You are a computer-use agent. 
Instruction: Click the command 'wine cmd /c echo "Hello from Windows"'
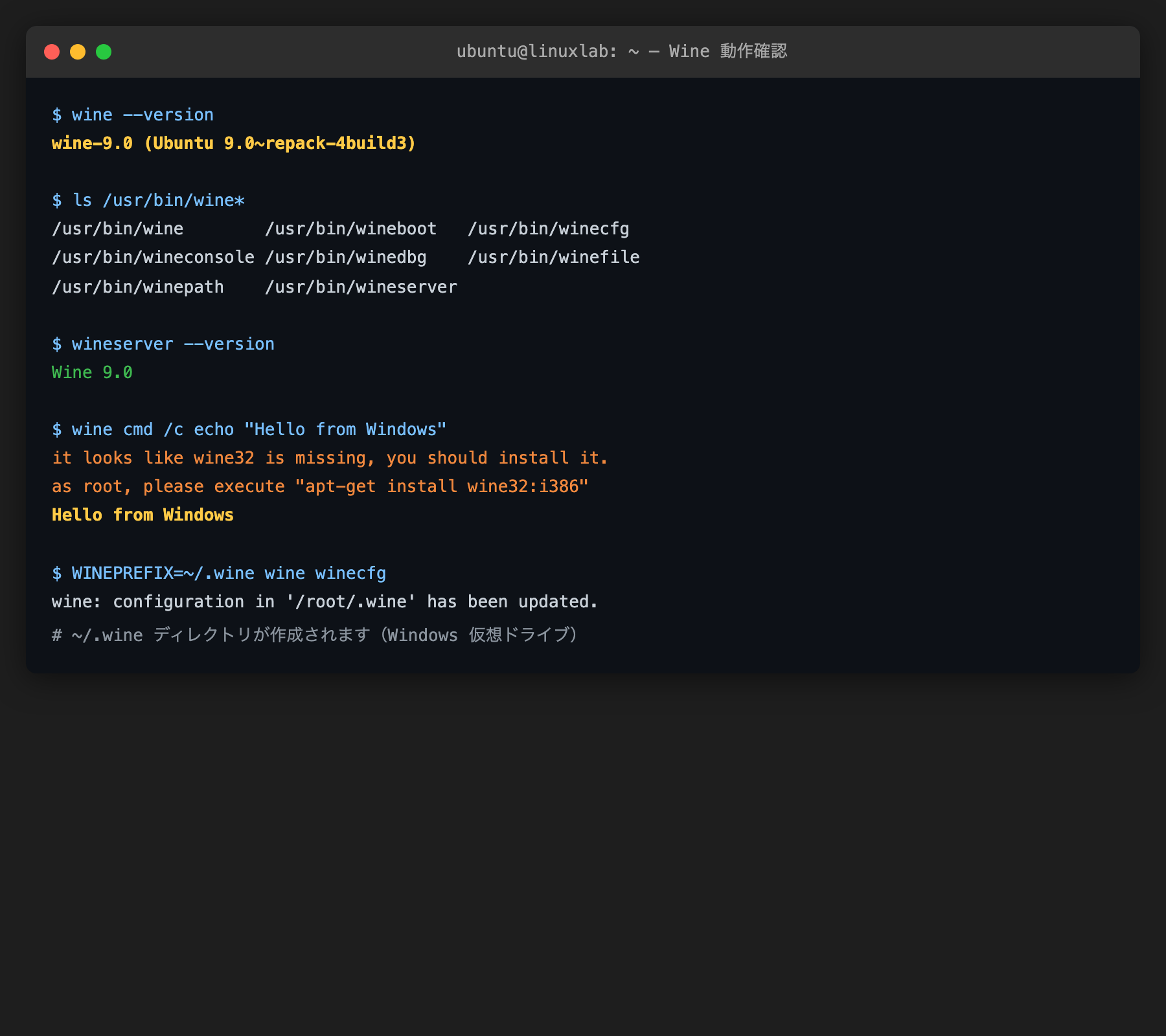(259, 429)
